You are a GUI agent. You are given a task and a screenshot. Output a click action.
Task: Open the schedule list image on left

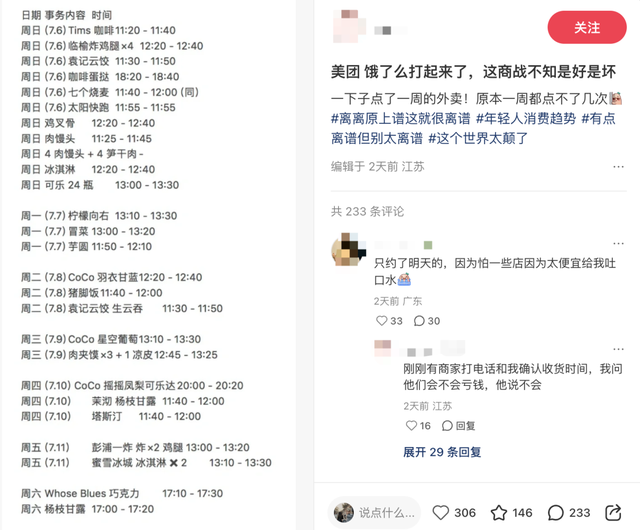click(x=149, y=265)
